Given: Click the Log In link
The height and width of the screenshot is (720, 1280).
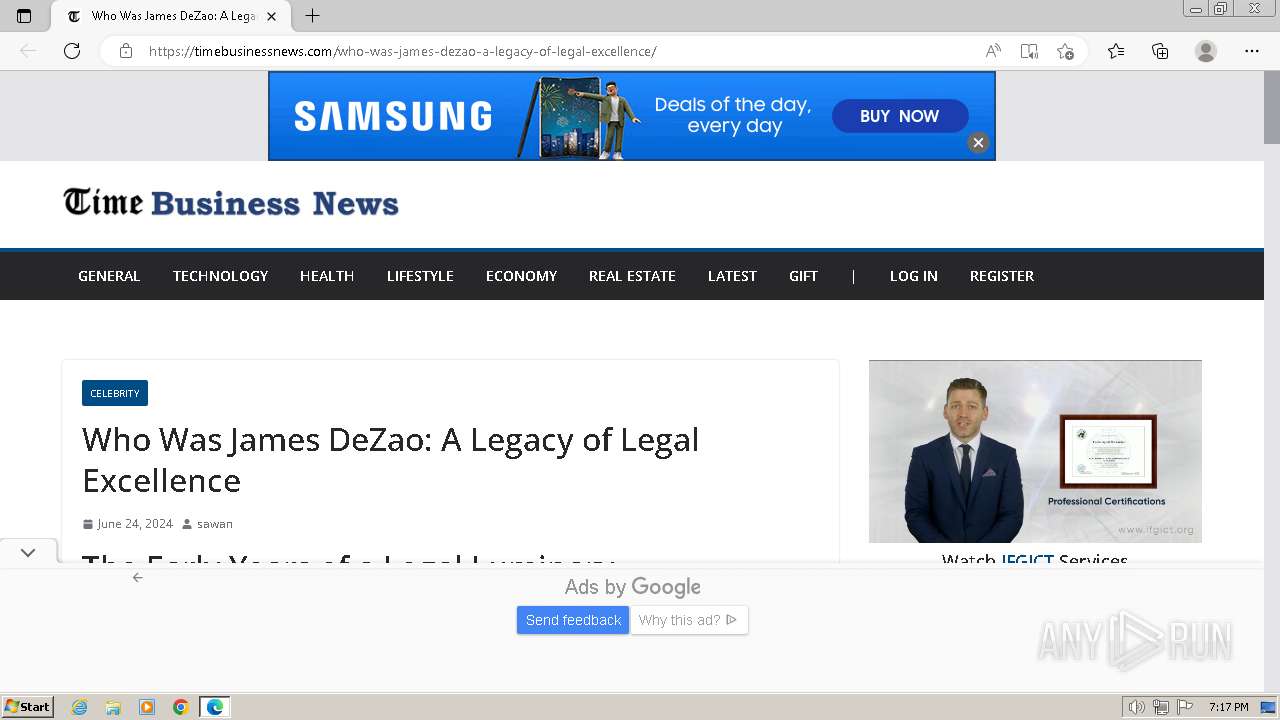Looking at the screenshot, I should pos(914,276).
